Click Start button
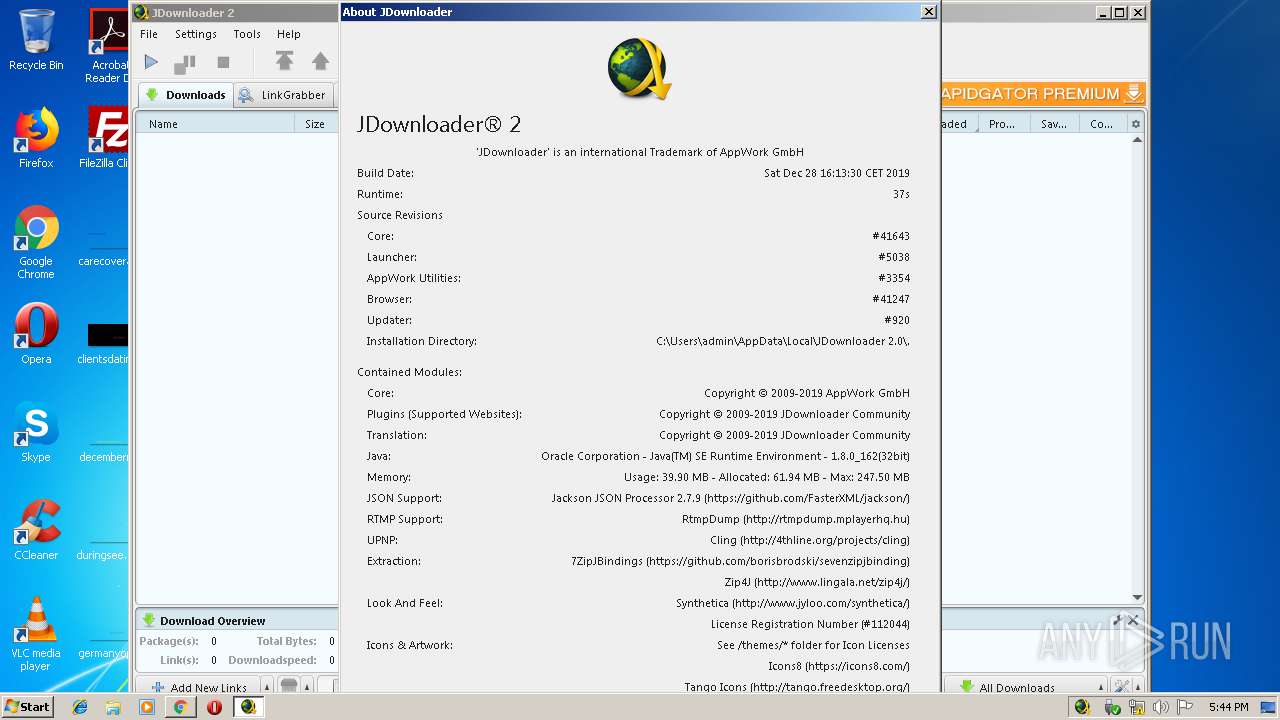1280x720 pixels. [x=27, y=707]
